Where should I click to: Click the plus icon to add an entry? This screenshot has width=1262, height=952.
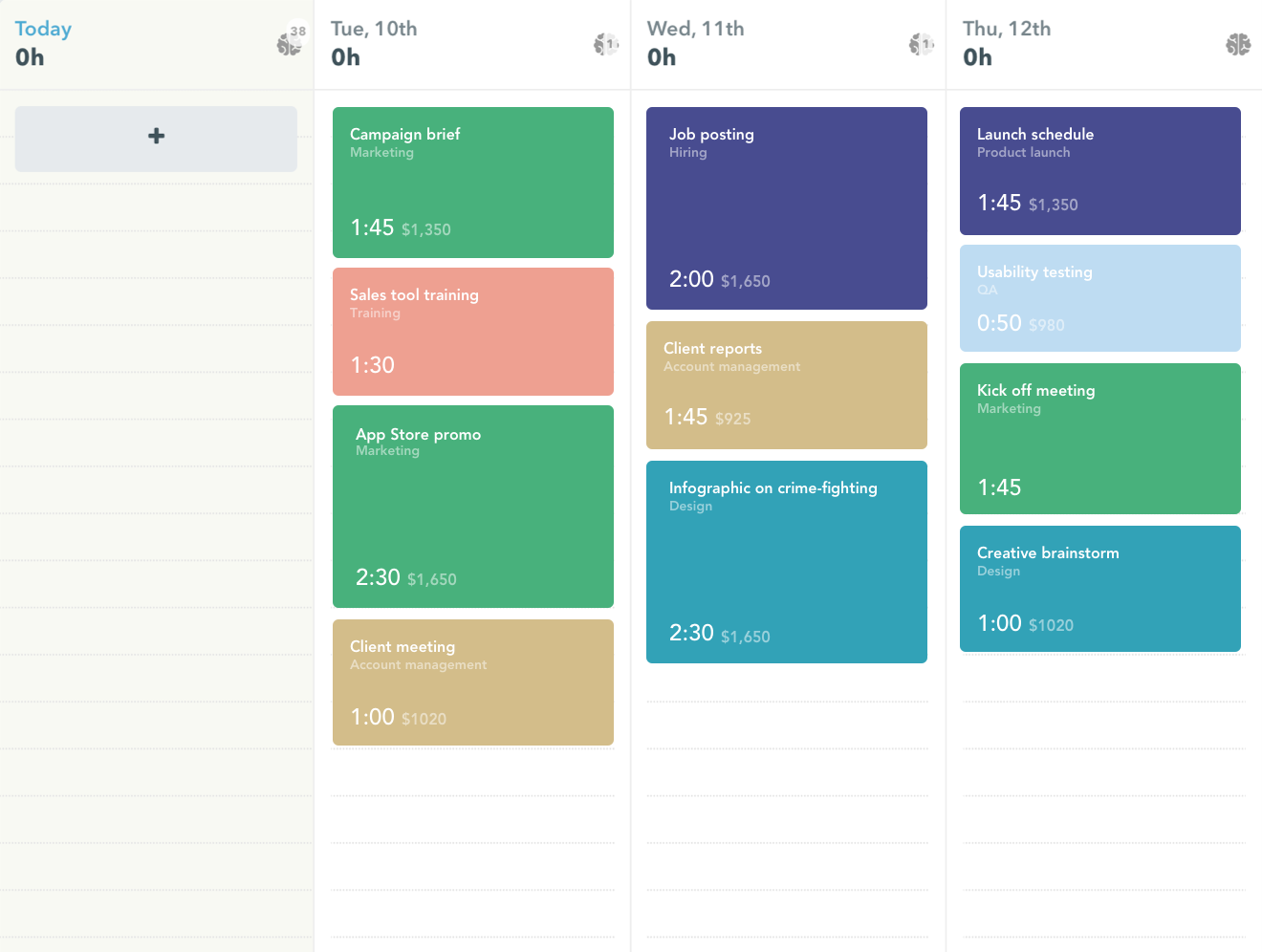155,137
